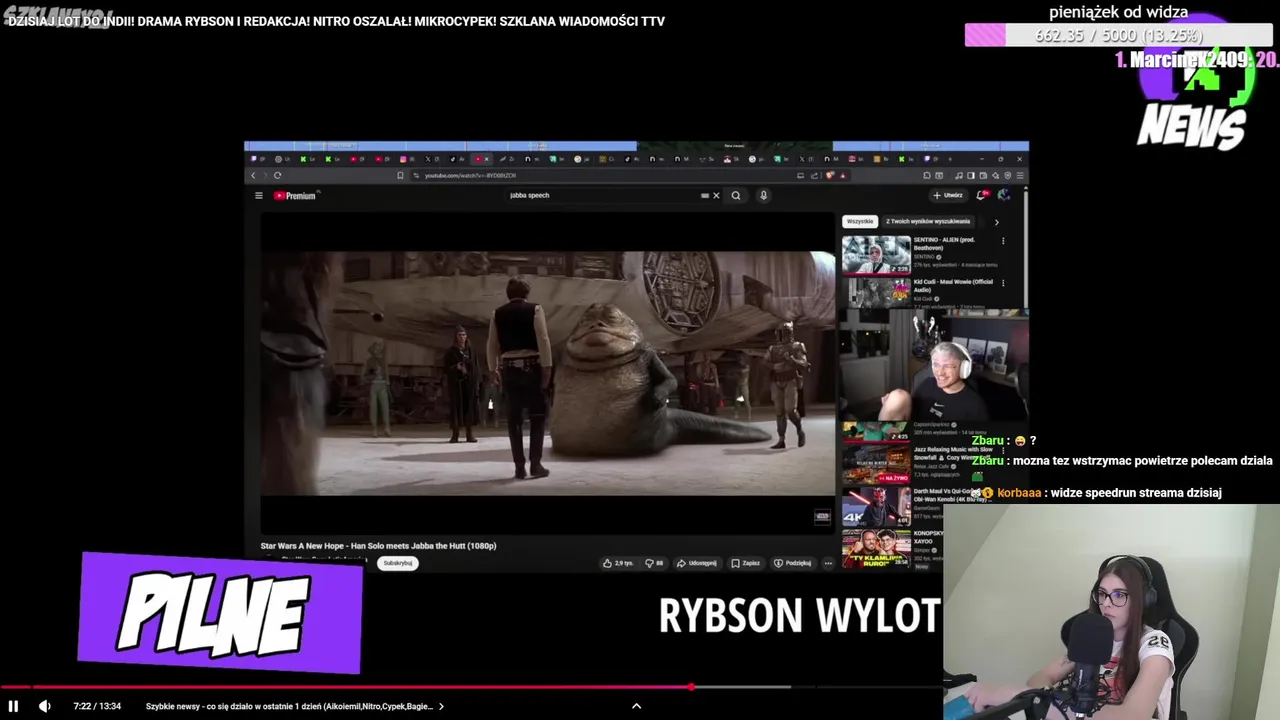This screenshot has width=1280, height=720.
Task: Open more actions ellipsis beside Podziękuj
Action: click(x=828, y=563)
